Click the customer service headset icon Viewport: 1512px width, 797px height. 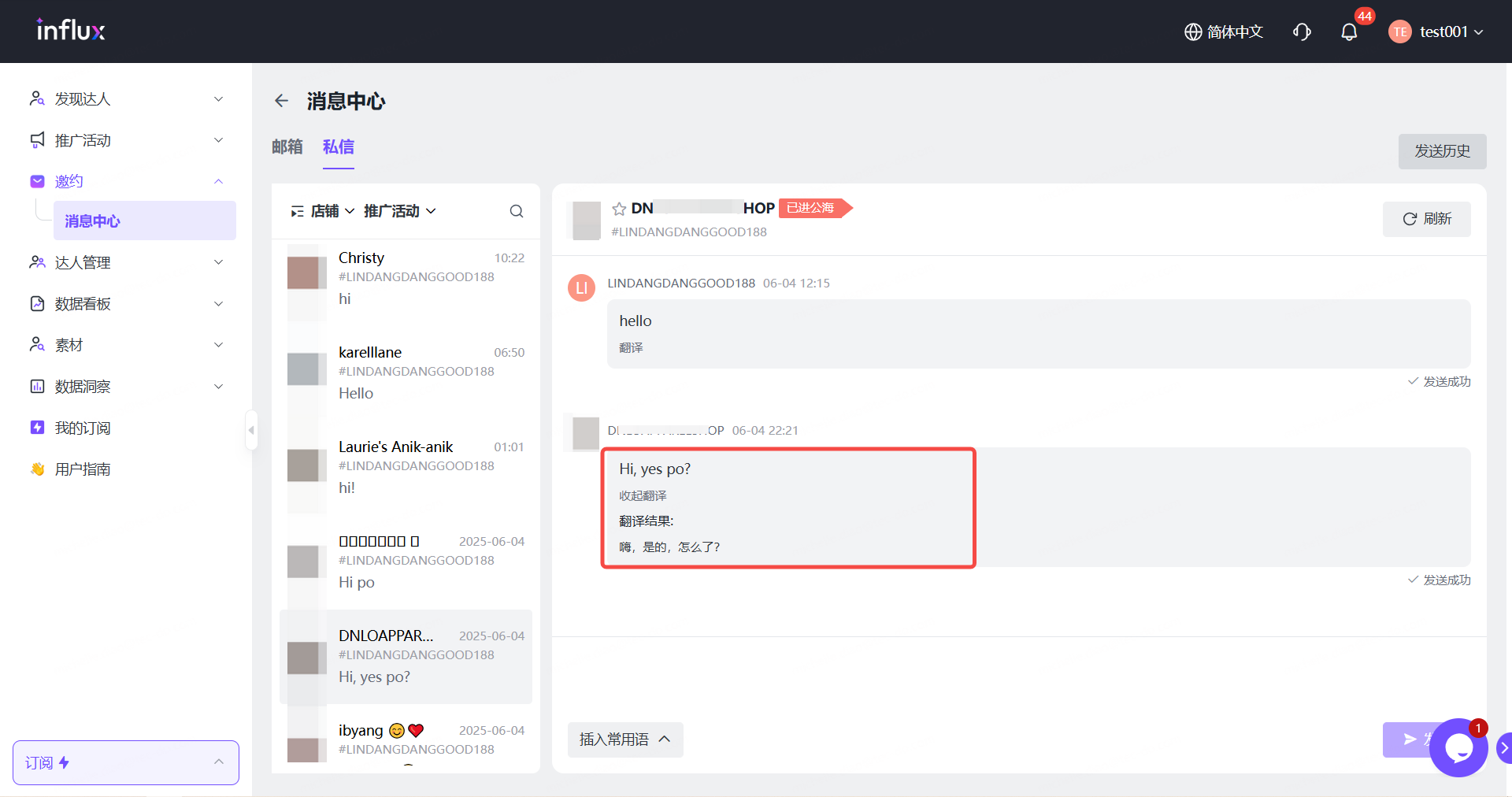point(1302,32)
